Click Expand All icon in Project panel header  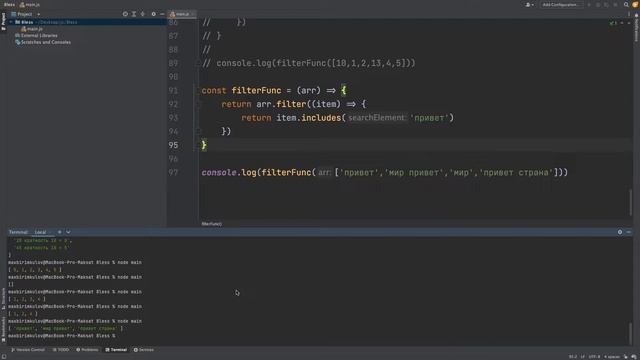[x=134, y=14]
